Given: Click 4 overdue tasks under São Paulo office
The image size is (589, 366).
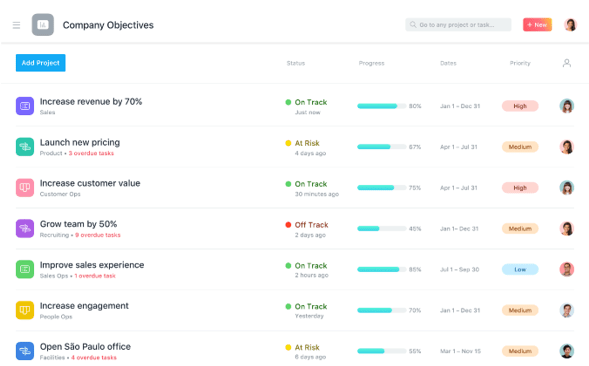Looking at the screenshot, I should [x=94, y=357].
